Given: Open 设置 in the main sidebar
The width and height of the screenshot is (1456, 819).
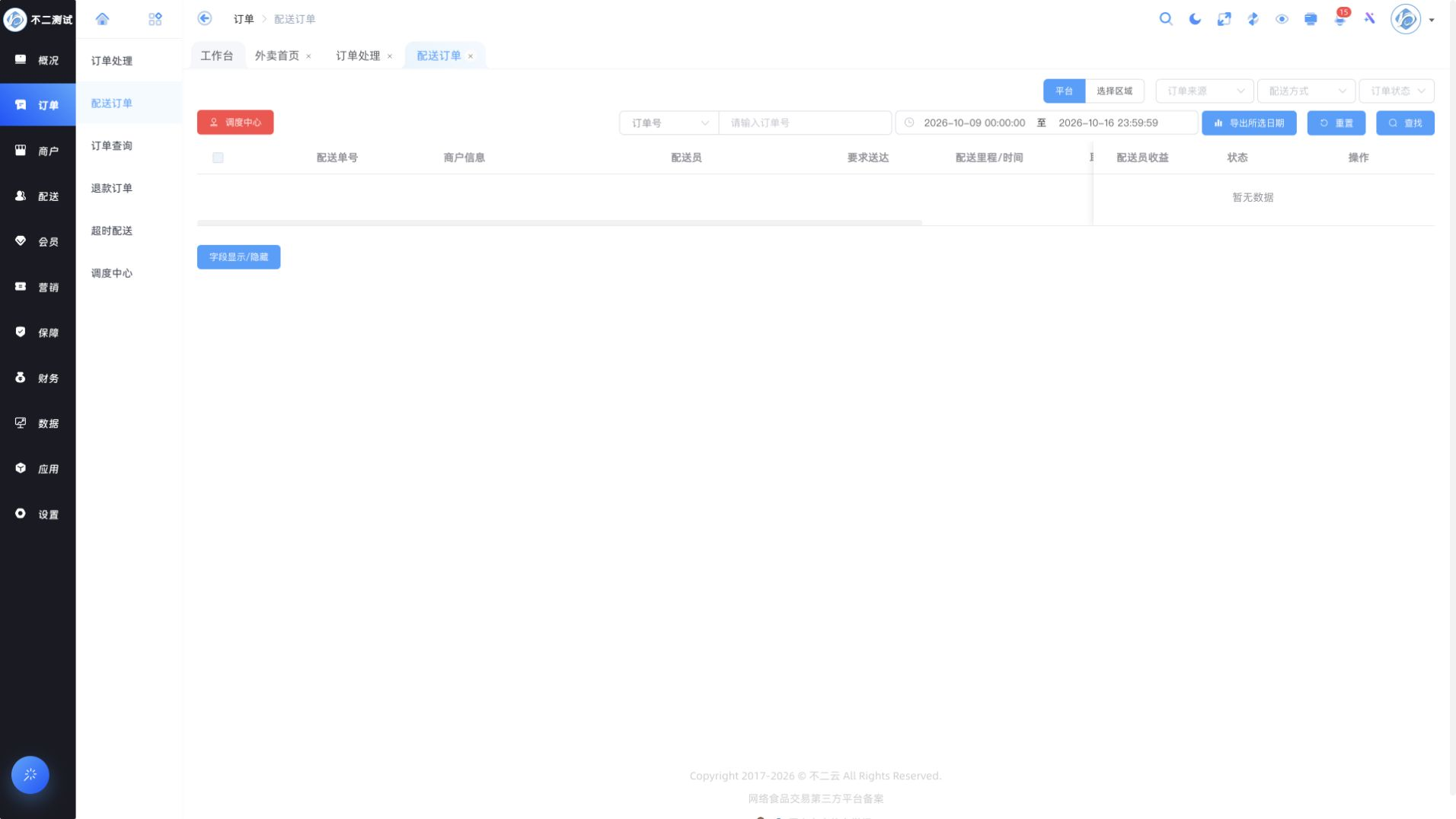Looking at the screenshot, I should (x=37, y=515).
